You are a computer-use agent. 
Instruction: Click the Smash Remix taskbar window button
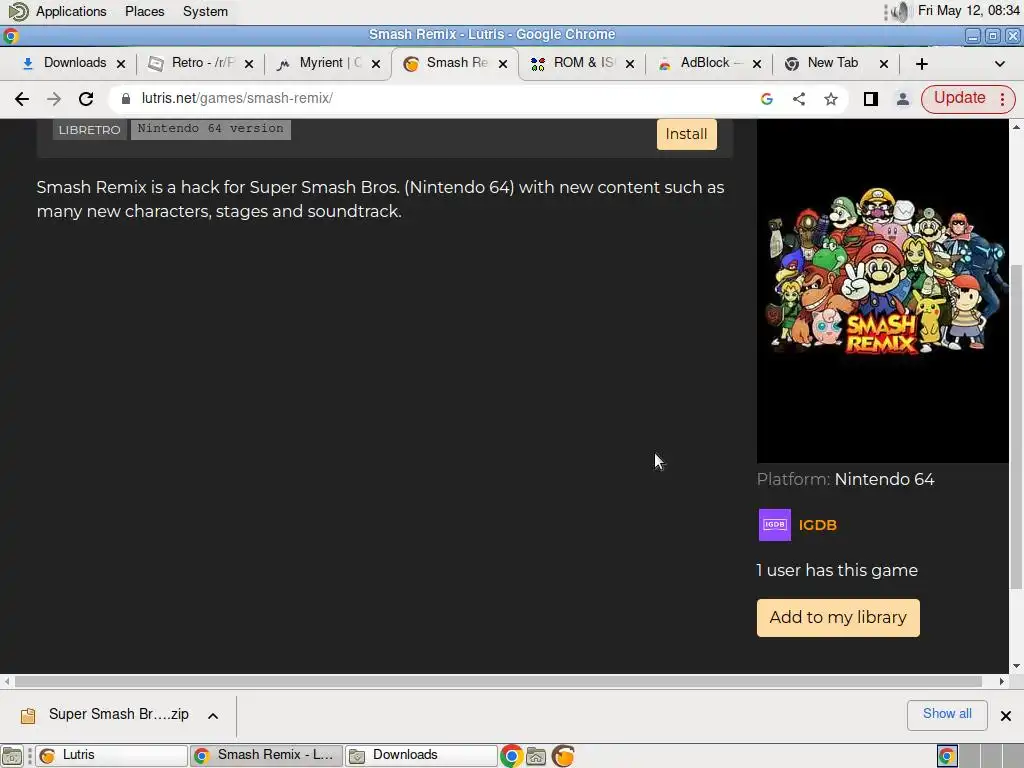click(266, 756)
